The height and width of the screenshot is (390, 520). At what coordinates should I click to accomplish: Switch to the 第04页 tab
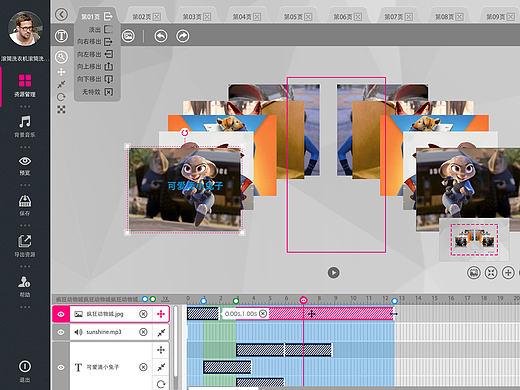[x=242, y=17]
